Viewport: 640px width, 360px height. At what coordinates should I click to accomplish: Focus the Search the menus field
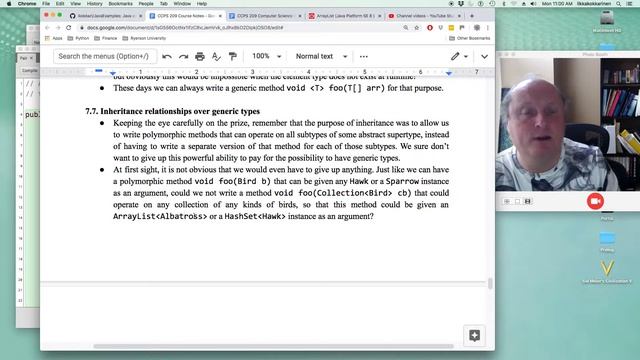(x=104, y=56)
